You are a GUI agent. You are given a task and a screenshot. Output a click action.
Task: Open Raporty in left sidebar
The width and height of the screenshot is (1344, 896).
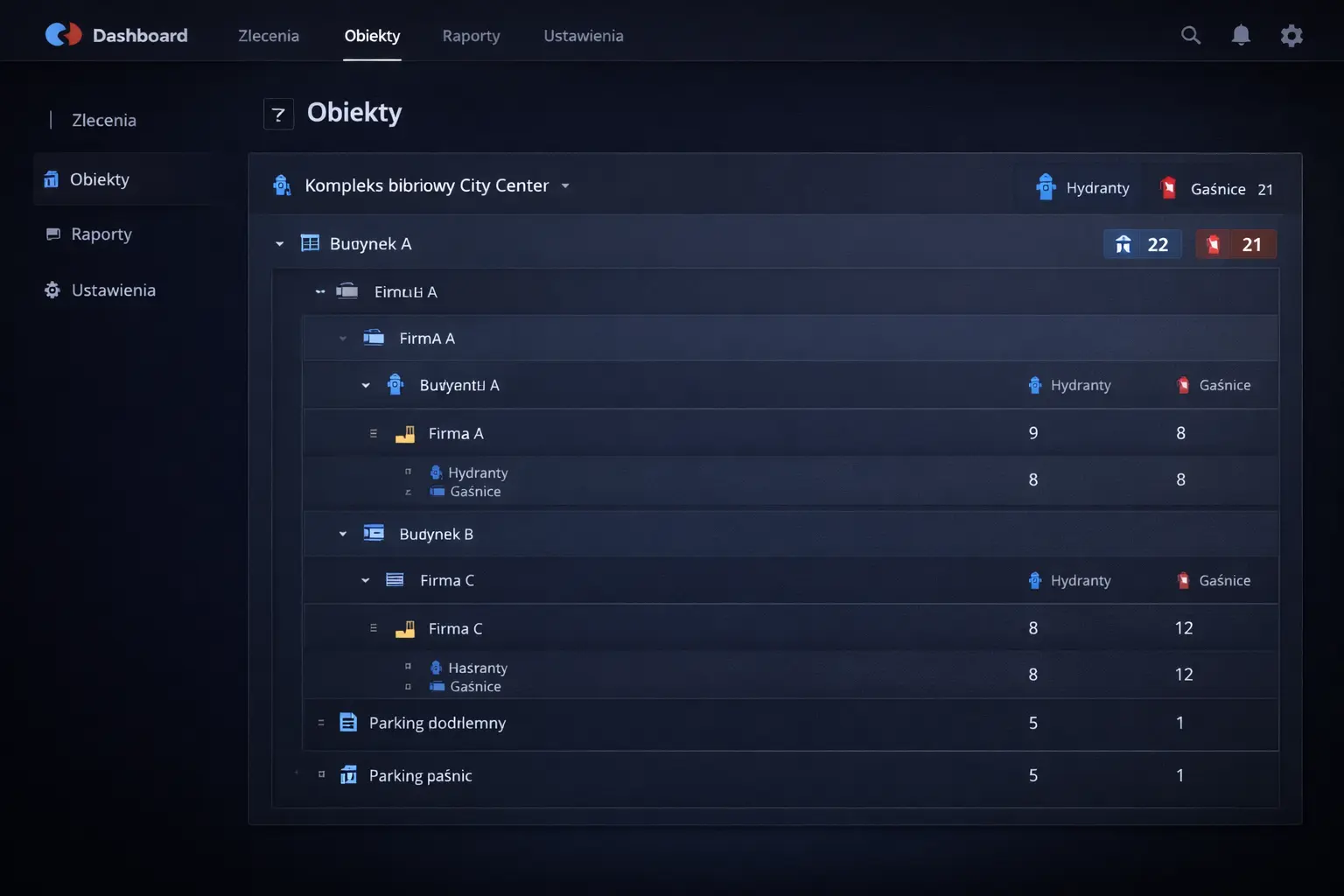(x=101, y=234)
